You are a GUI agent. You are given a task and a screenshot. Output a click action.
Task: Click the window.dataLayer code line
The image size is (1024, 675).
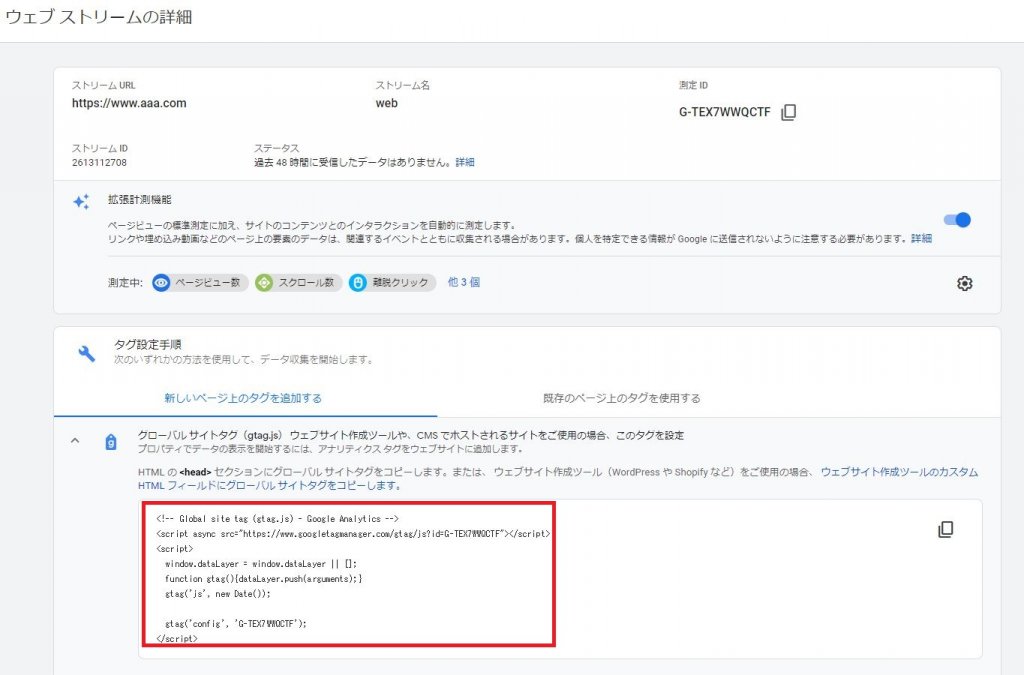tap(261, 563)
